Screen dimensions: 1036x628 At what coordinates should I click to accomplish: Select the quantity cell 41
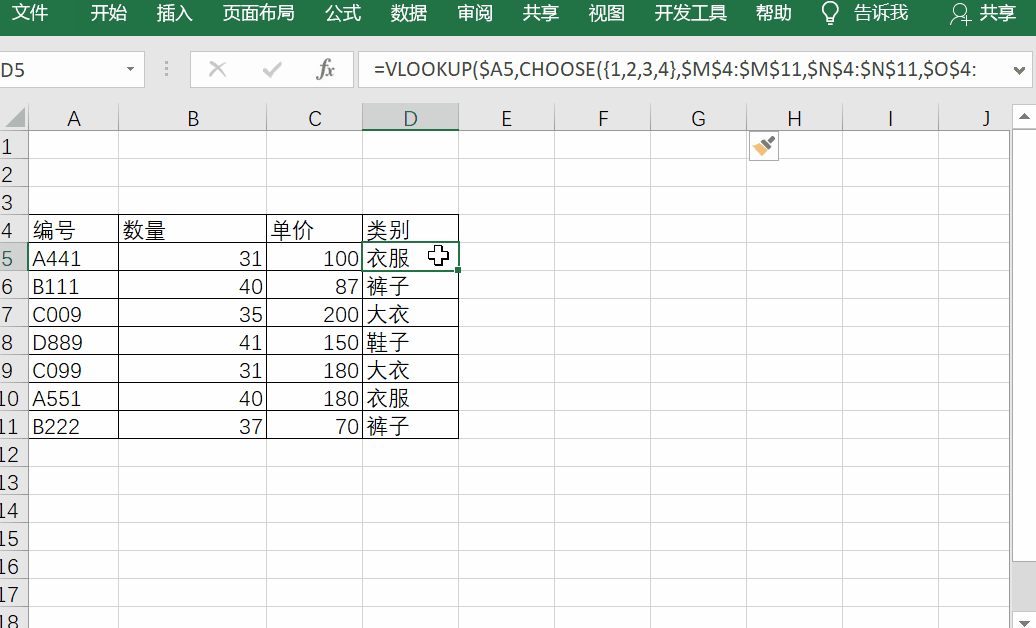pyautogui.click(x=192, y=342)
